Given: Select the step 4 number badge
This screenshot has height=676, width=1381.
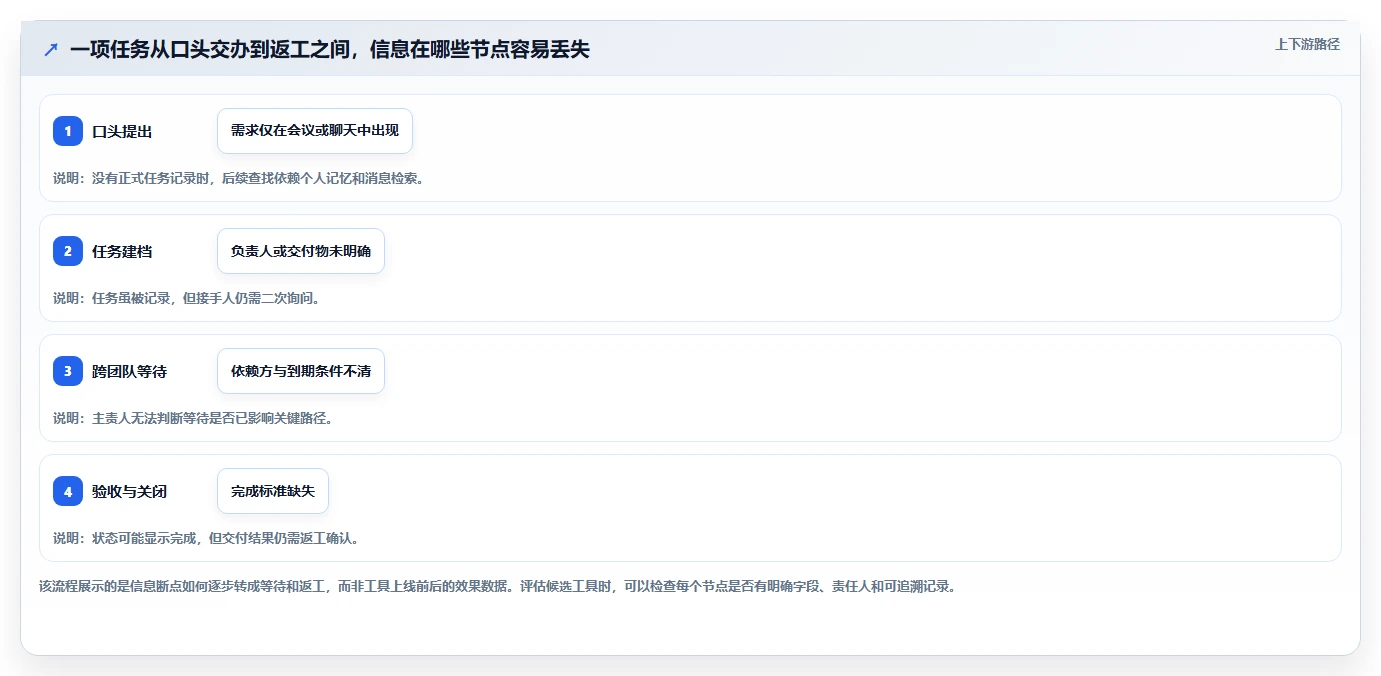Looking at the screenshot, I should pos(68,491).
